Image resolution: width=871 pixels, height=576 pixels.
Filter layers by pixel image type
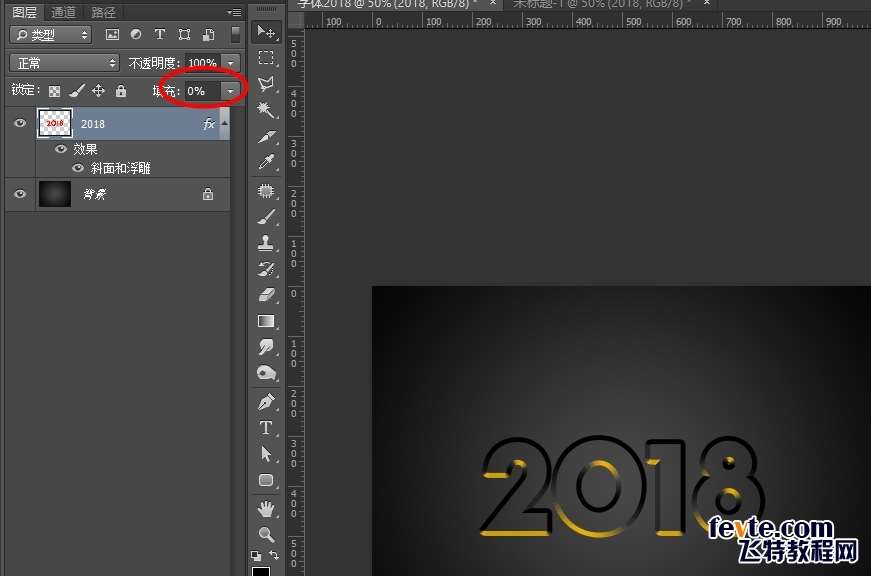click(112, 34)
